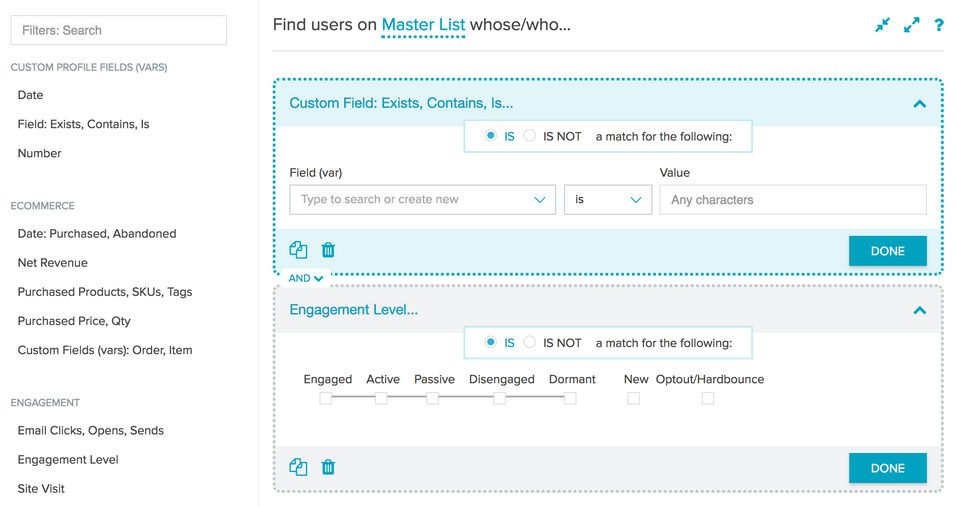Collapse the Engagement Level panel chevron
Viewport: 960px width, 507px height.
920,310
